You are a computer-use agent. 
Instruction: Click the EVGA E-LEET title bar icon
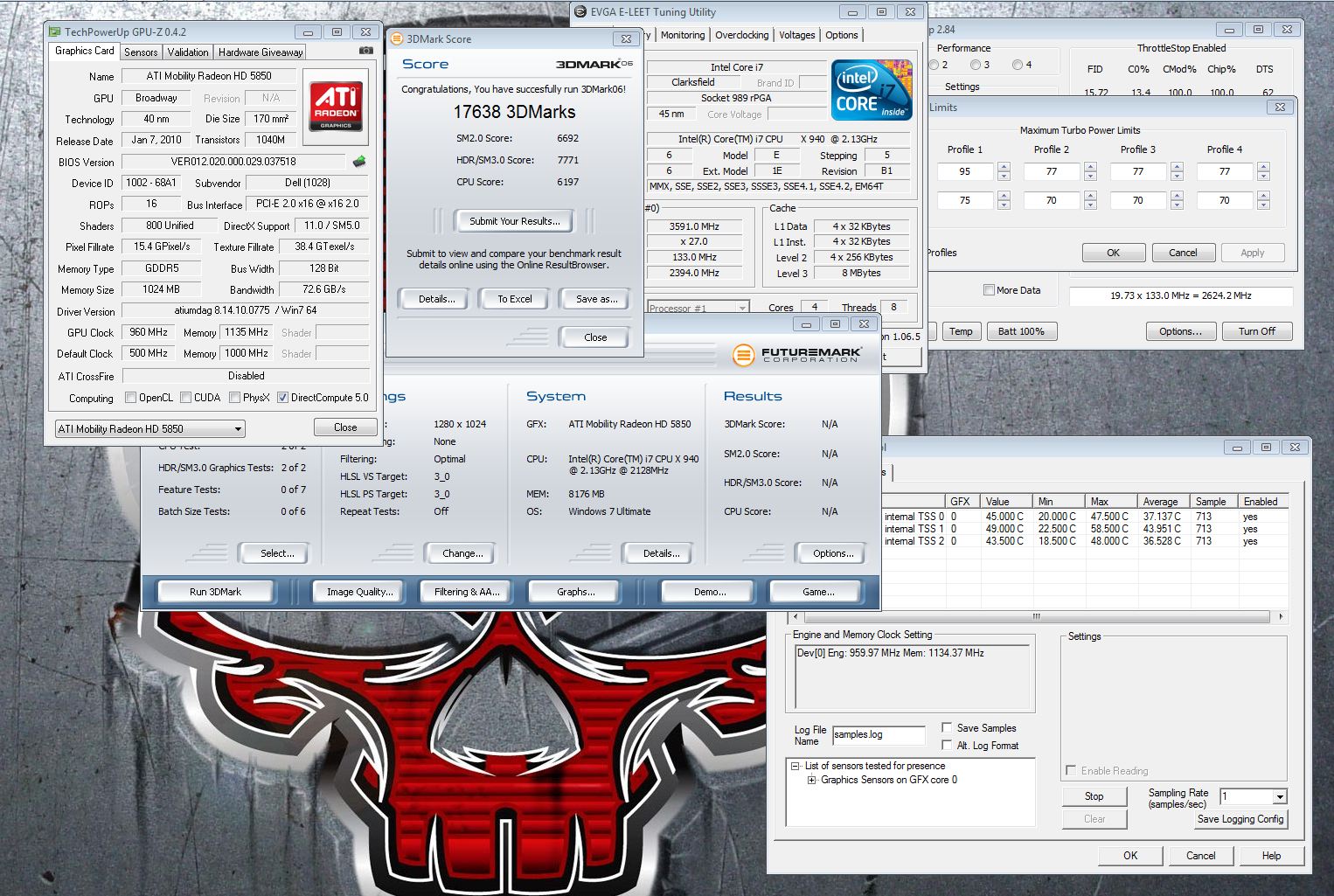pos(580,11)
